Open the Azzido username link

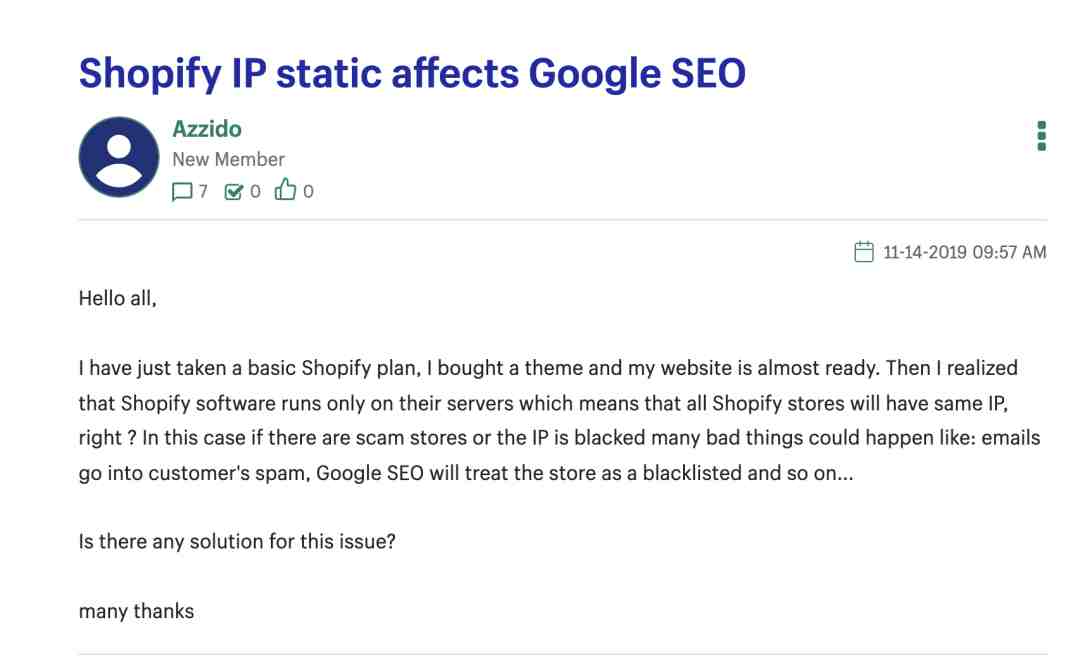[x=207, y=129]
